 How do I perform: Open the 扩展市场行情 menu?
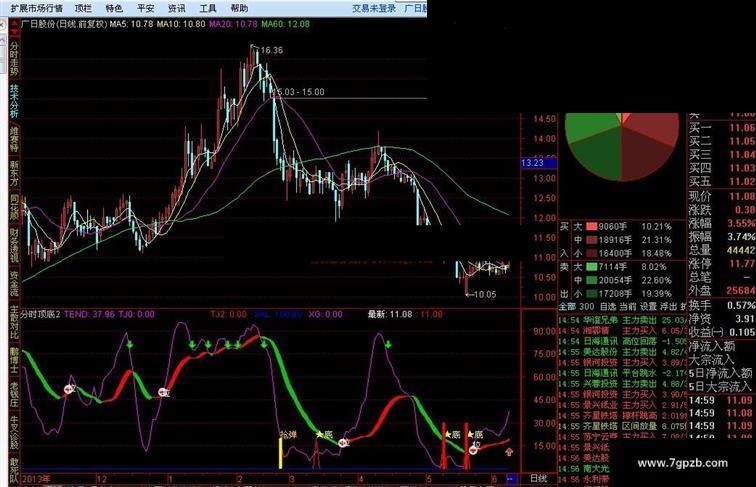[37, 8]
